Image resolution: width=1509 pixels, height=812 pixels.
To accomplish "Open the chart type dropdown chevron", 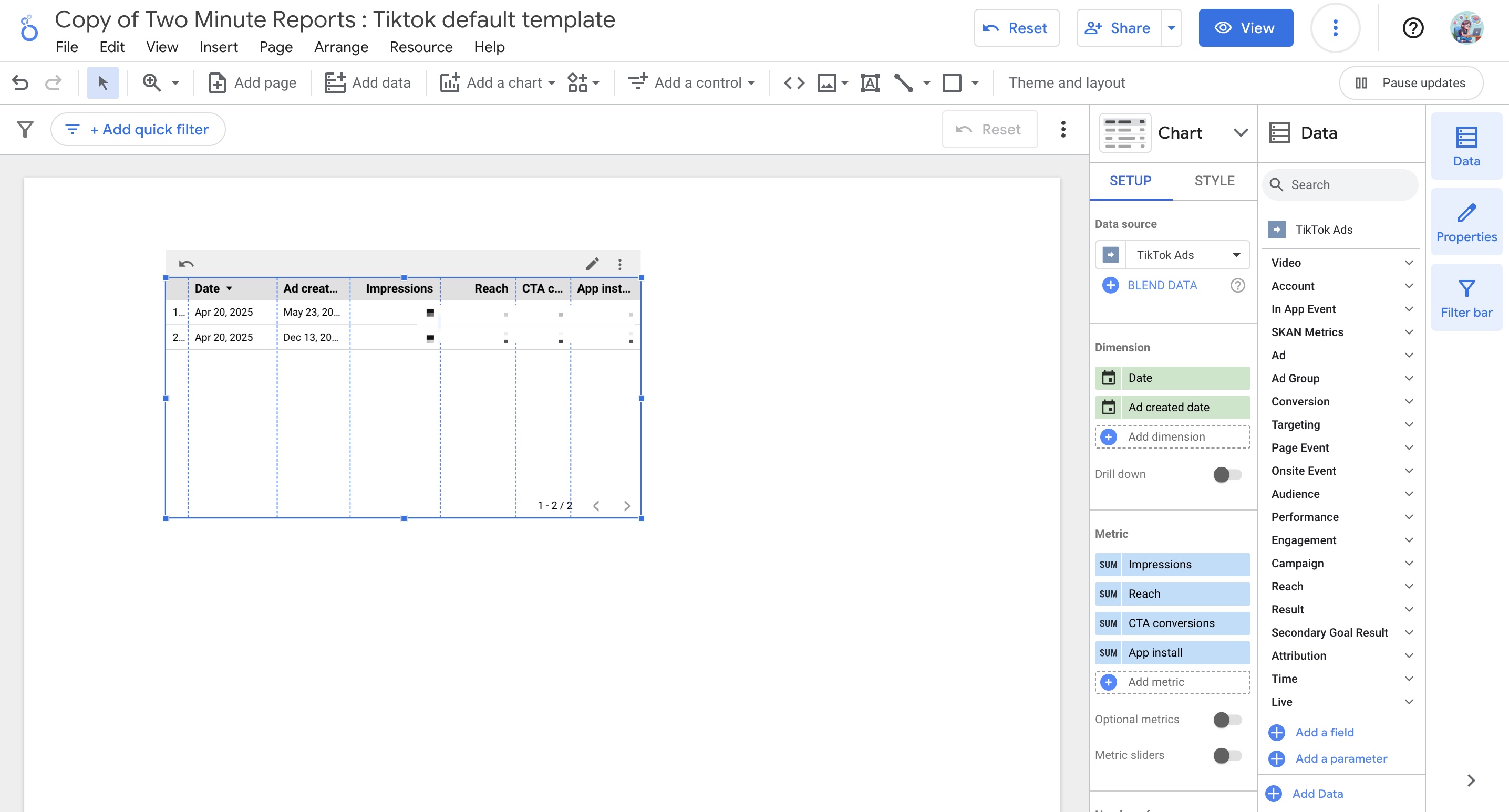I will [x=1240, y=133].
